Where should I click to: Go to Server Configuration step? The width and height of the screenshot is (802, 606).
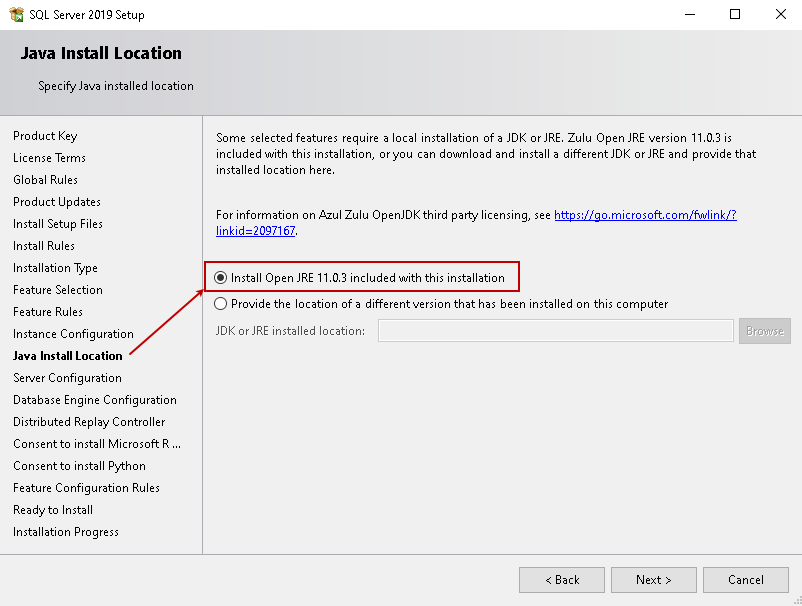67,378
